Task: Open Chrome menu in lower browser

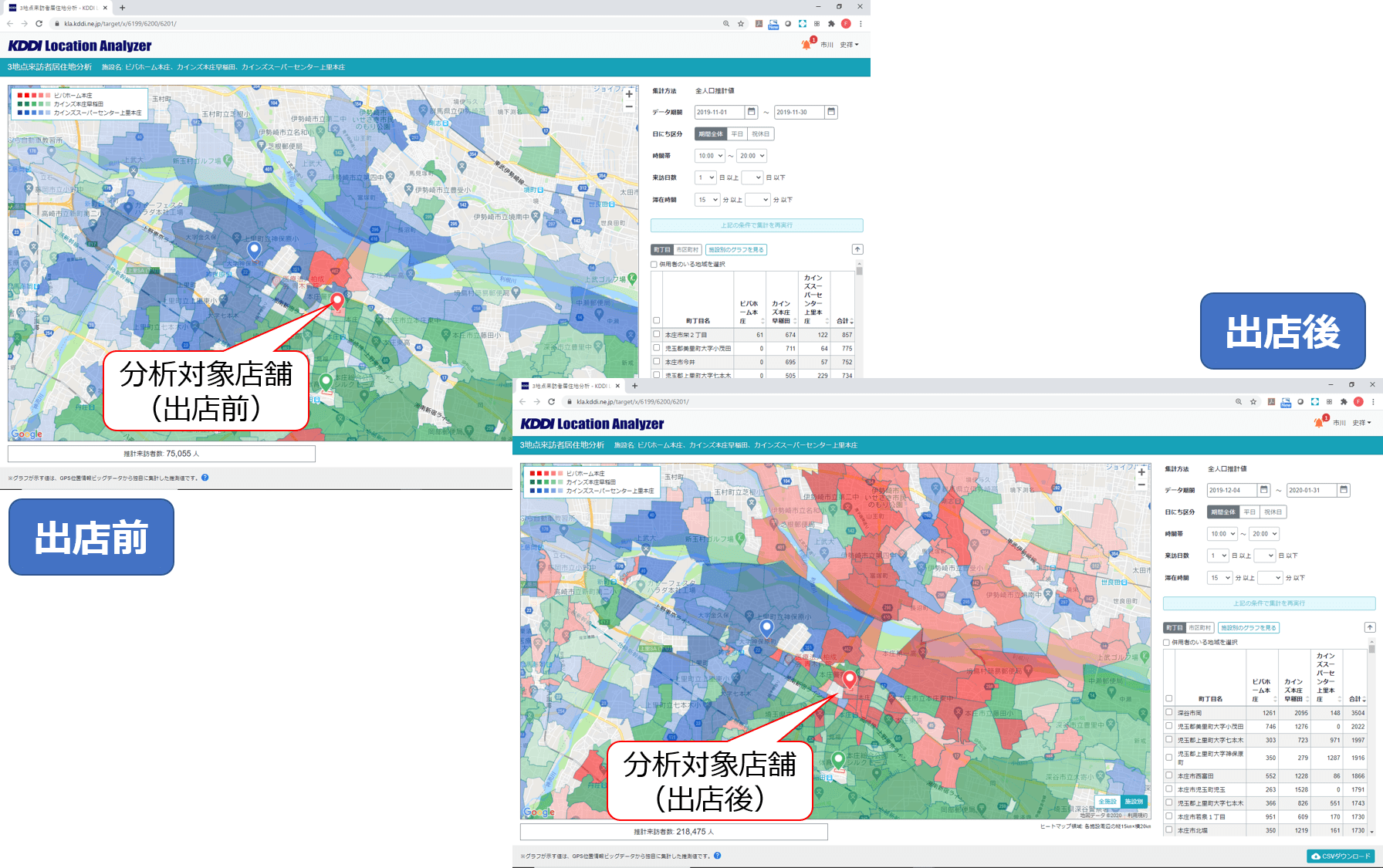Action: click(1373, 402)
